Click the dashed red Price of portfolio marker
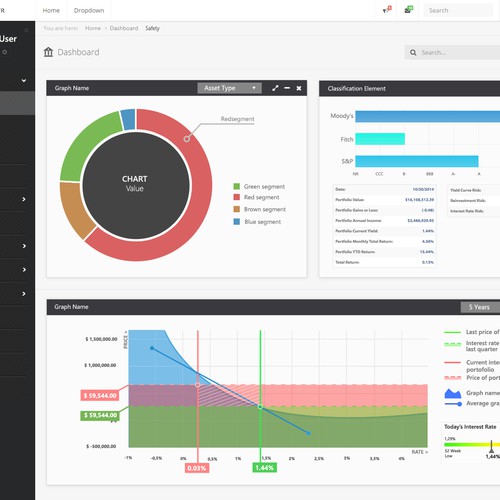The width and height of the screenshot is (500, 500). 453,378
